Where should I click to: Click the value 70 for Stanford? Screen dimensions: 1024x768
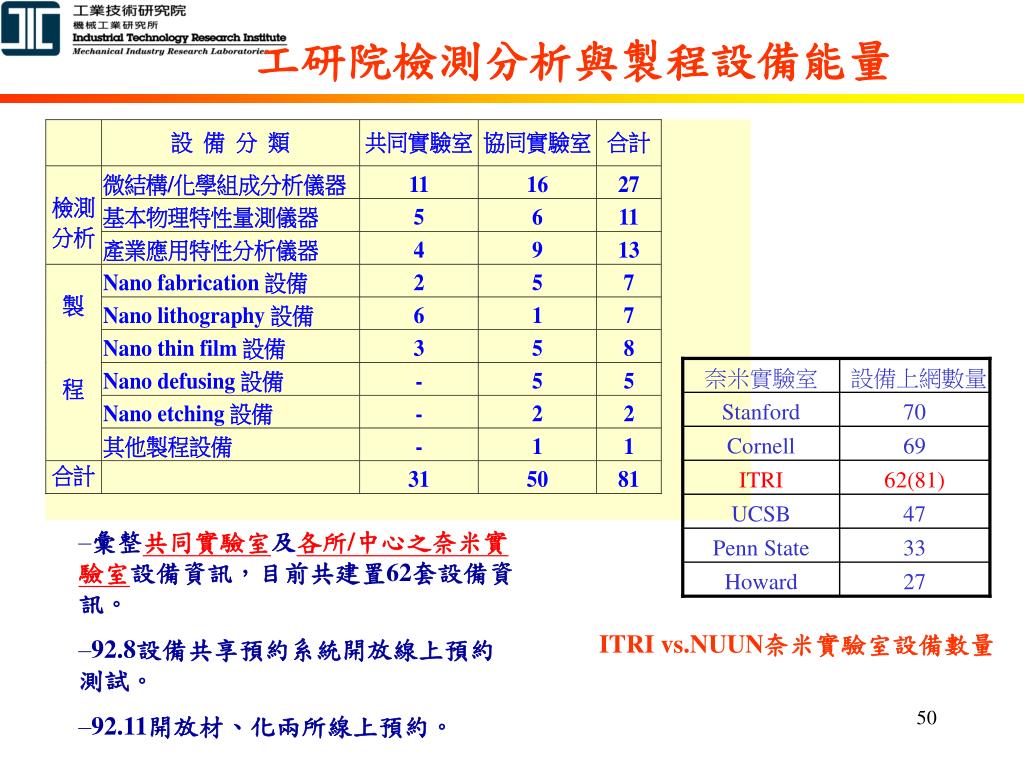[914, 412]
